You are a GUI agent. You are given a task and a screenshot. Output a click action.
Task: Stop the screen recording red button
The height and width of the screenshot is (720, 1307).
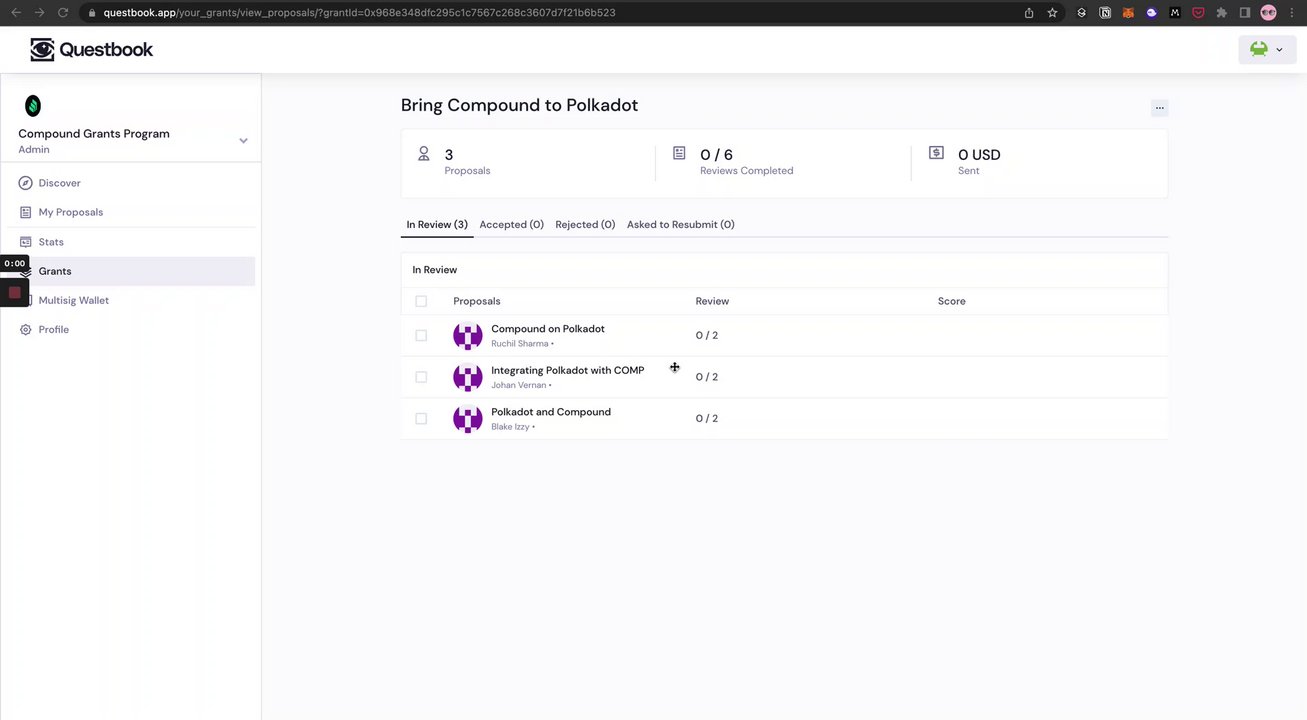tap(14, 293)
